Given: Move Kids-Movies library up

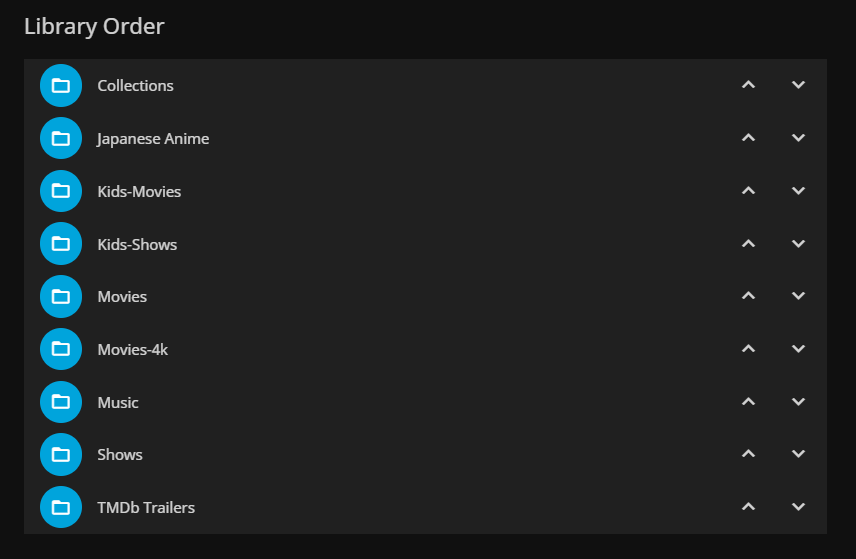Looking at the screenshot, I should pos(748,191).
